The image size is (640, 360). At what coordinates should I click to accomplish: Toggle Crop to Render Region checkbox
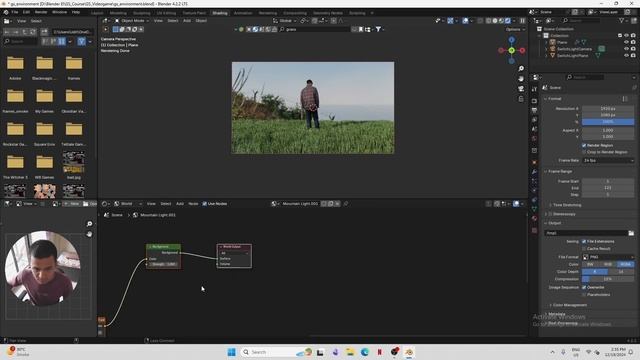[584, 152]
